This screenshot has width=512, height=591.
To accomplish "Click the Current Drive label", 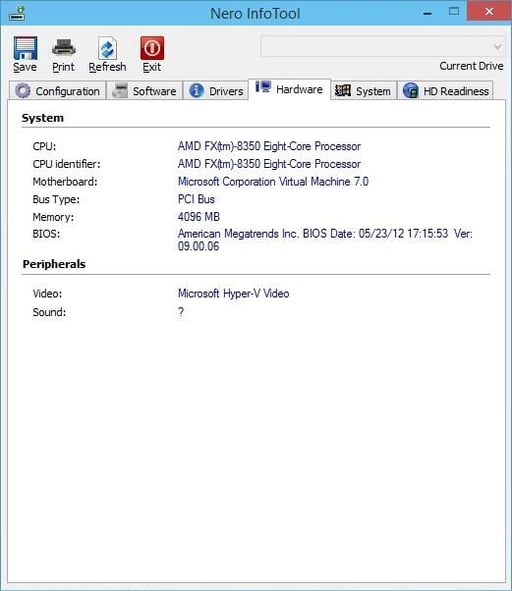I will pos(471,66).
